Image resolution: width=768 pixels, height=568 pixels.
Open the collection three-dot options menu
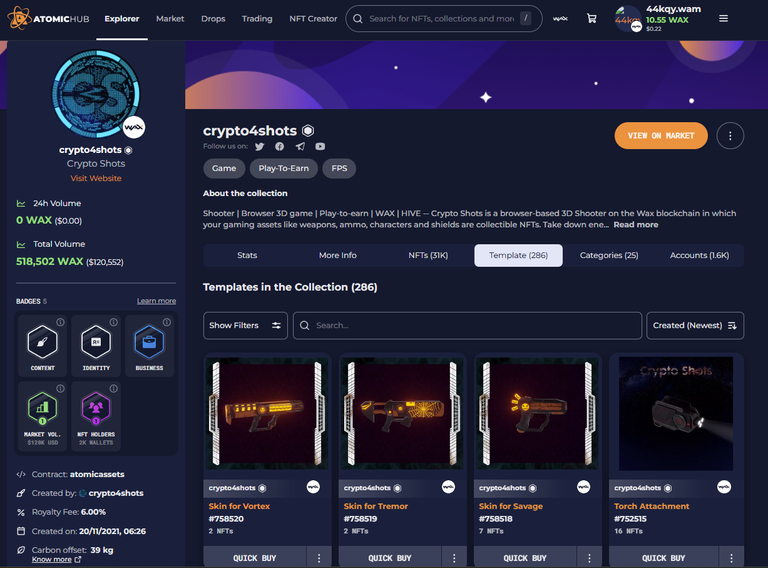(x=730, y=136)
